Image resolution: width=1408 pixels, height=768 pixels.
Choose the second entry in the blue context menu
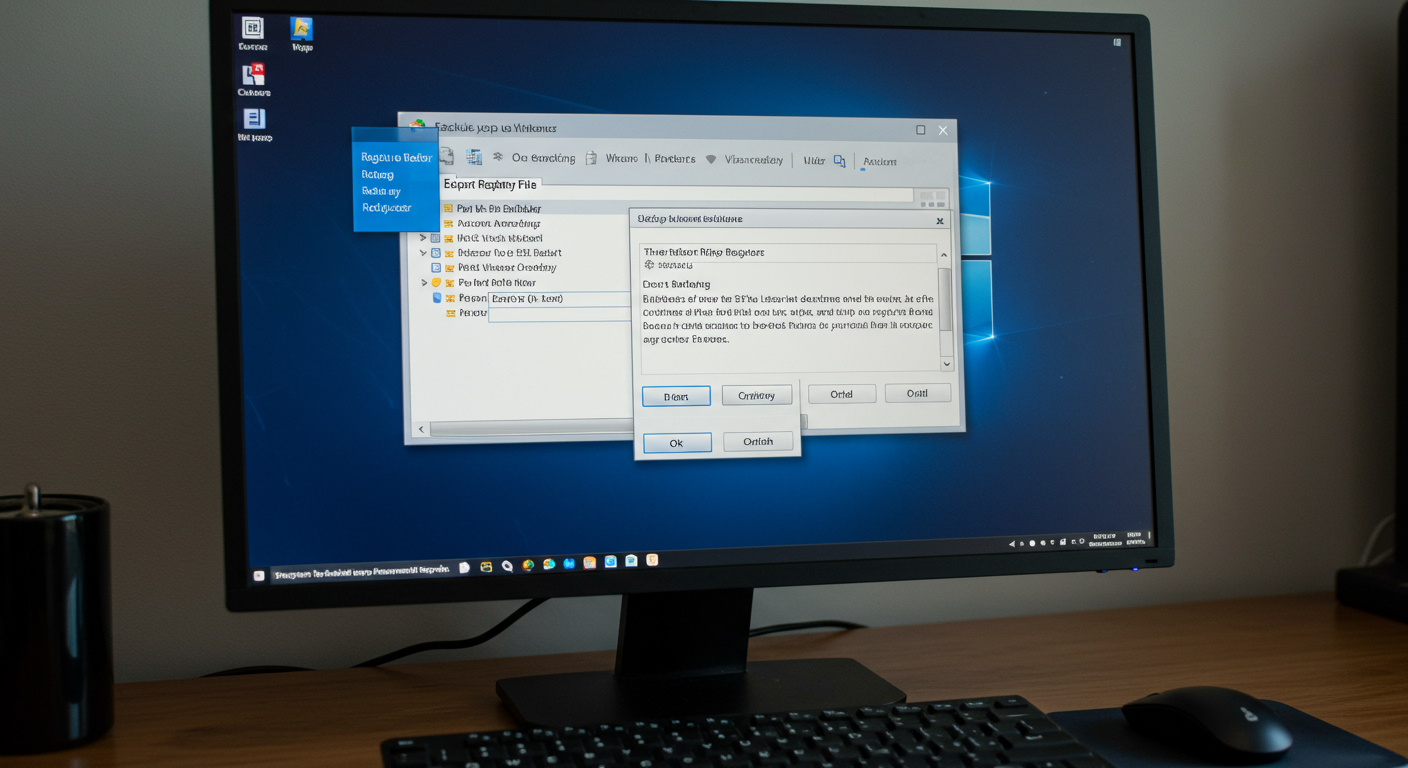(378, 174)
